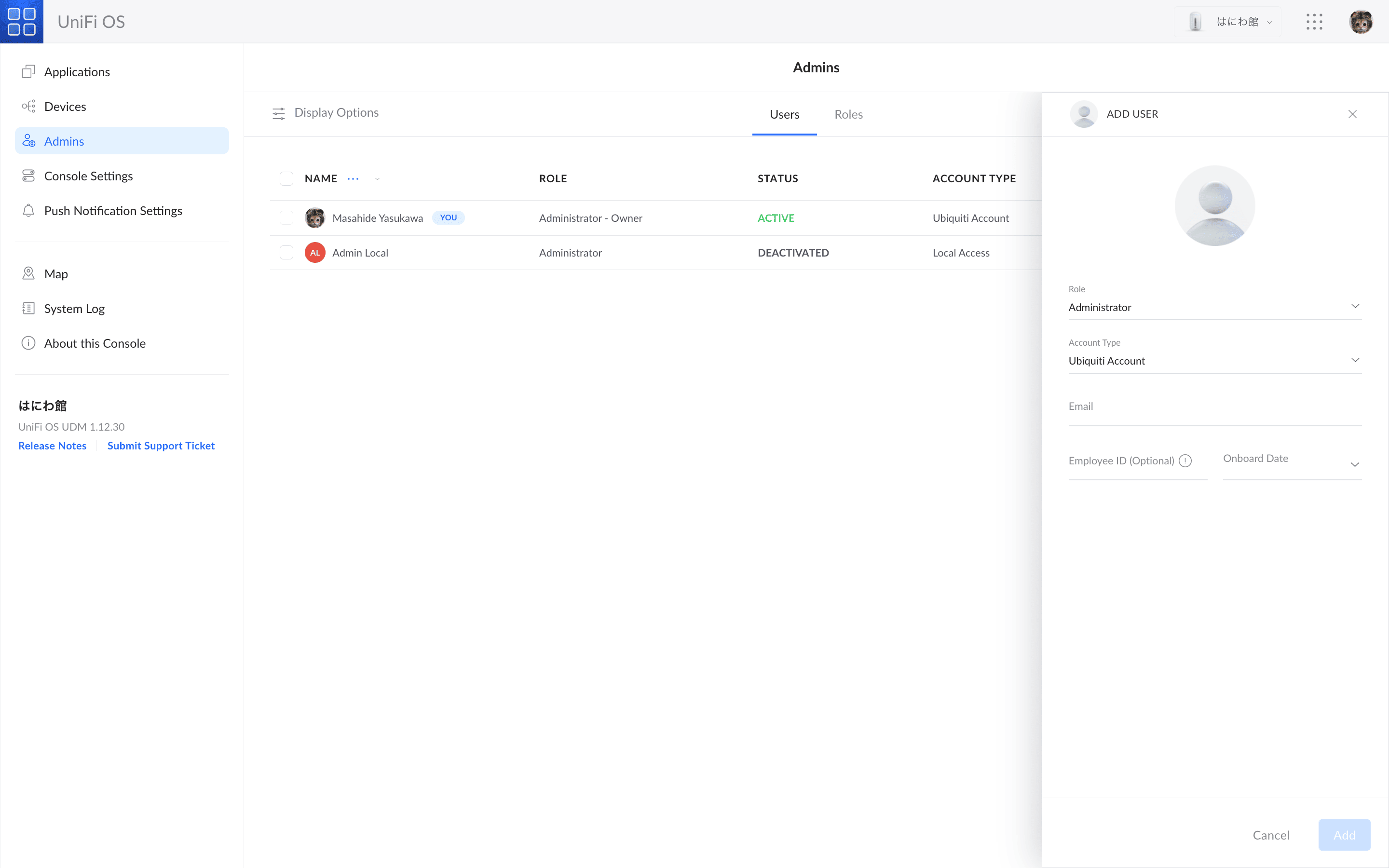Click the Display Options sliders icon
Viewport: 1389px width, 868px height.
pyautogui.click(x=278, y=113)
